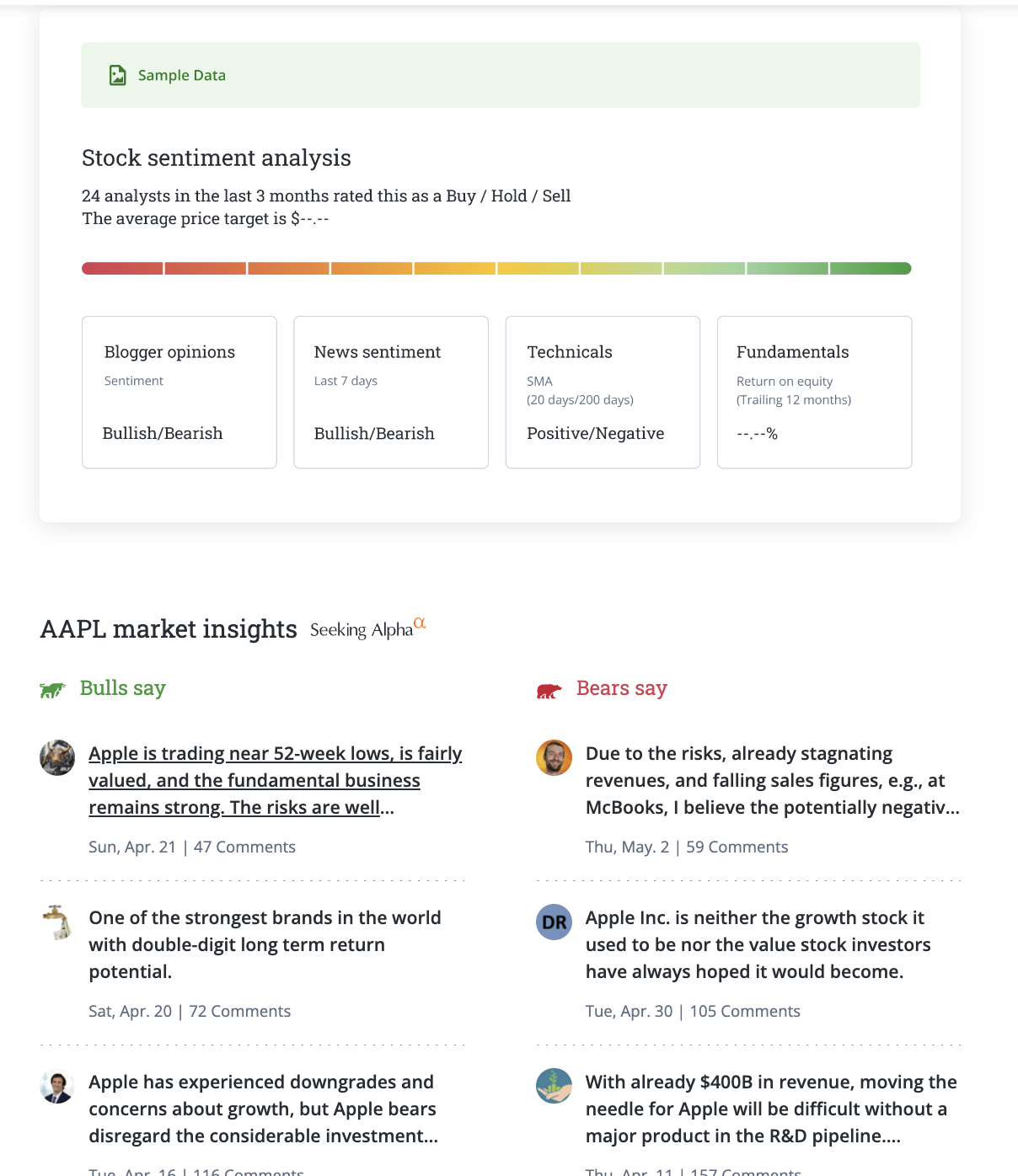Open the Fundamentals return on equity card
Screen dimensions: 1018x1176
814,393
